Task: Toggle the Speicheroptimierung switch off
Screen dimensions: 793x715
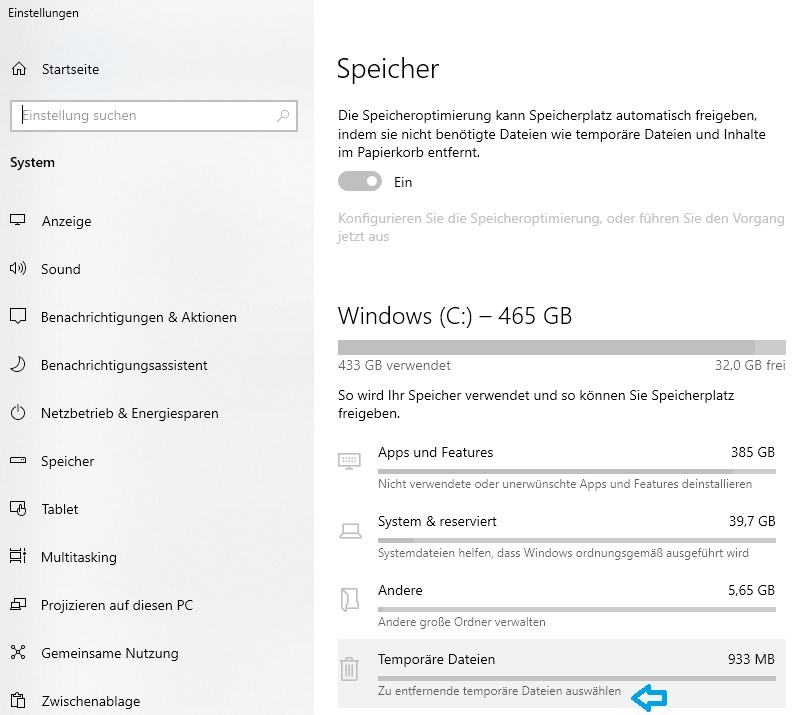Action: click(x=360, y=182)
